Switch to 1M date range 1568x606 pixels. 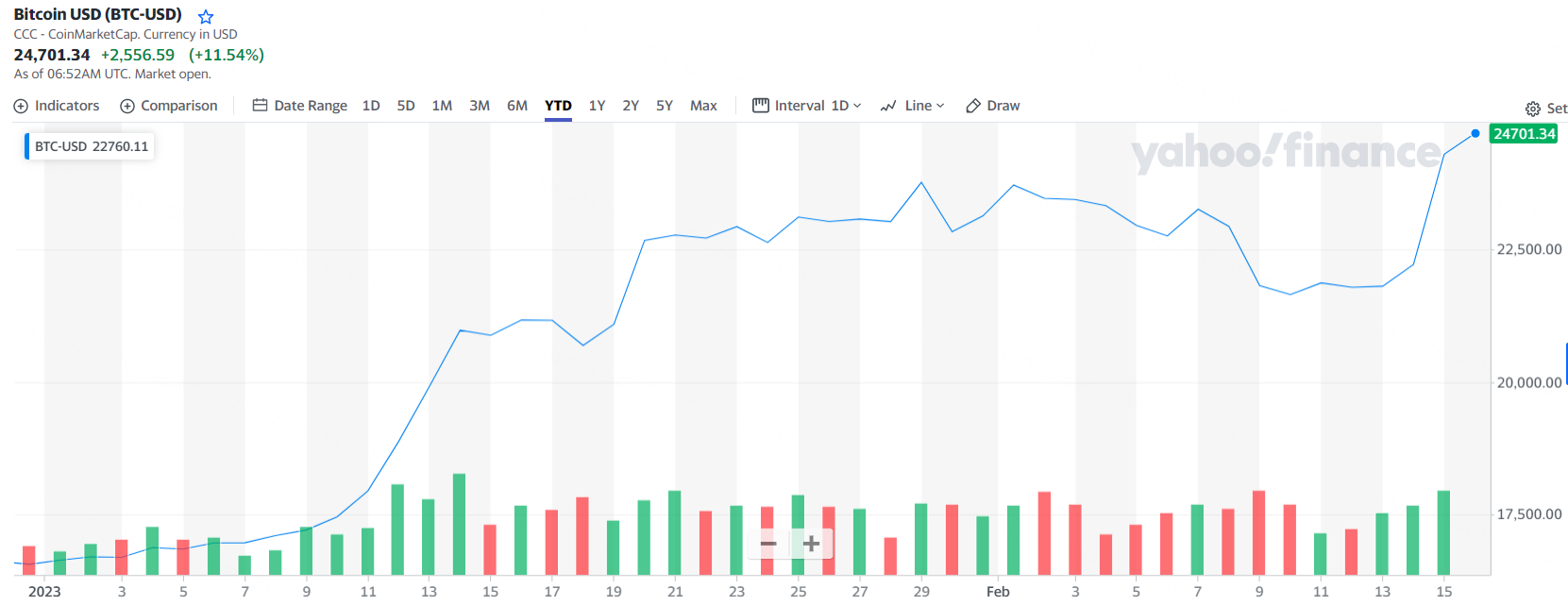442,106
